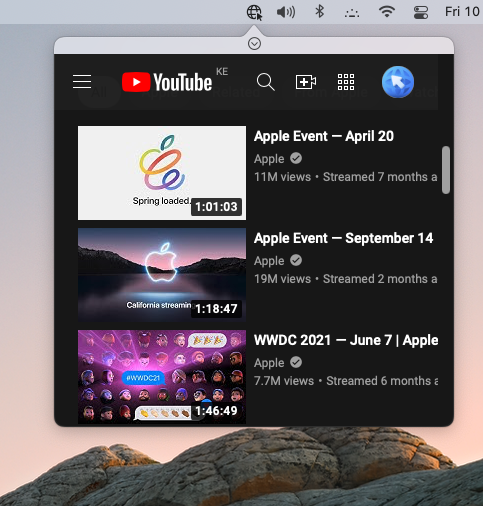This screenshot has width=483, height=506.
Task: Open the volume menu bar icon
Action: click(x=286, y=12)
